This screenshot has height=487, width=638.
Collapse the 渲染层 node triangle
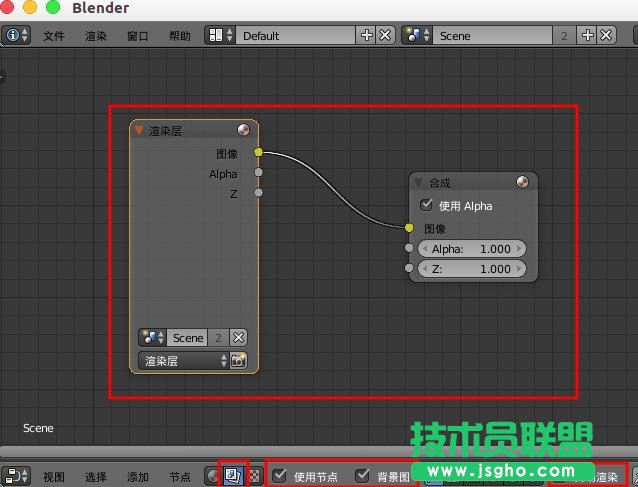(x=139, y=131)
